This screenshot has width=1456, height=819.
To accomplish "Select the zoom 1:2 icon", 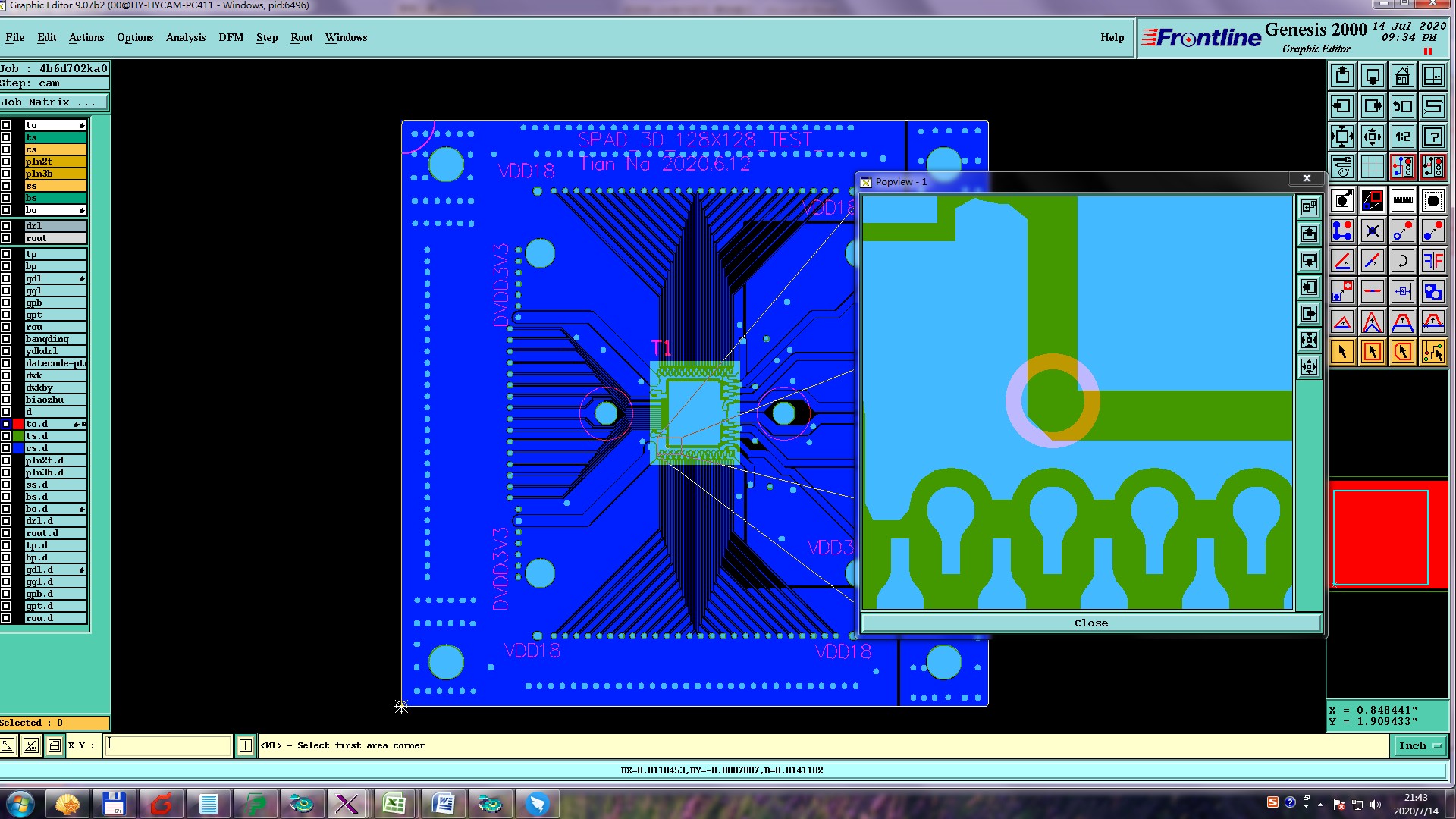I will pos(1402,136).
